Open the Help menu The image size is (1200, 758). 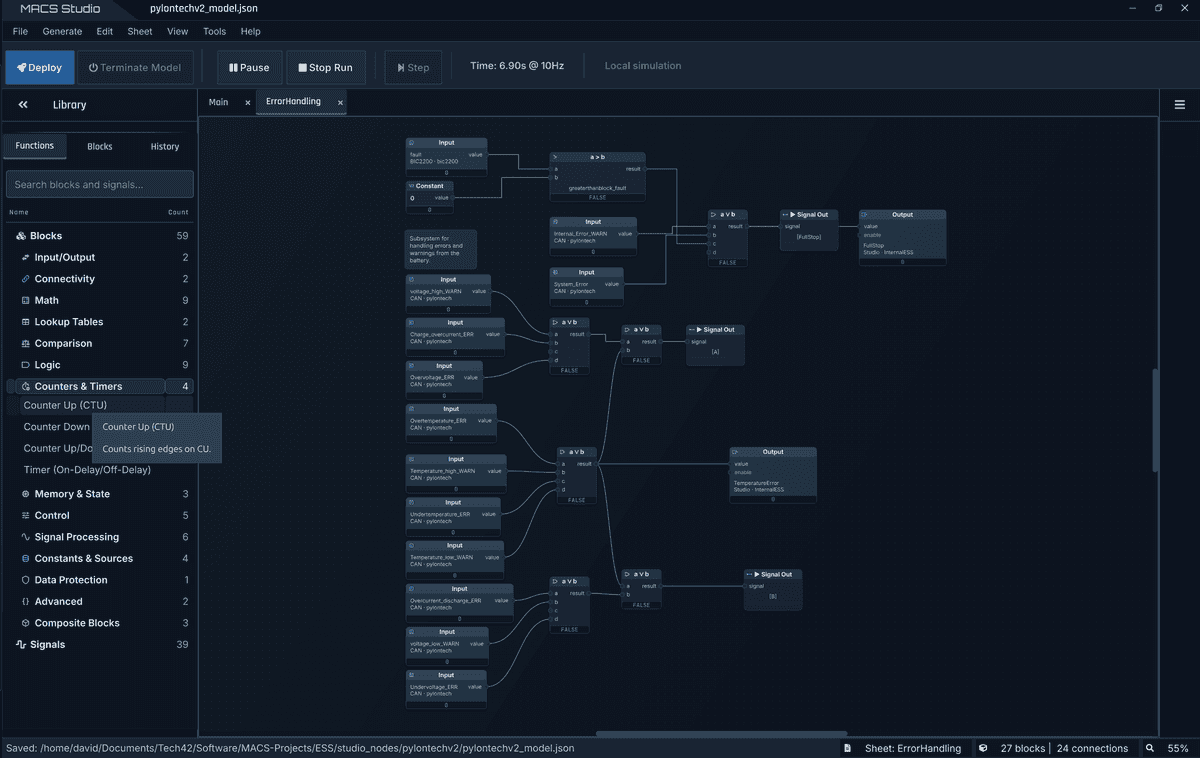coord(250,32)
